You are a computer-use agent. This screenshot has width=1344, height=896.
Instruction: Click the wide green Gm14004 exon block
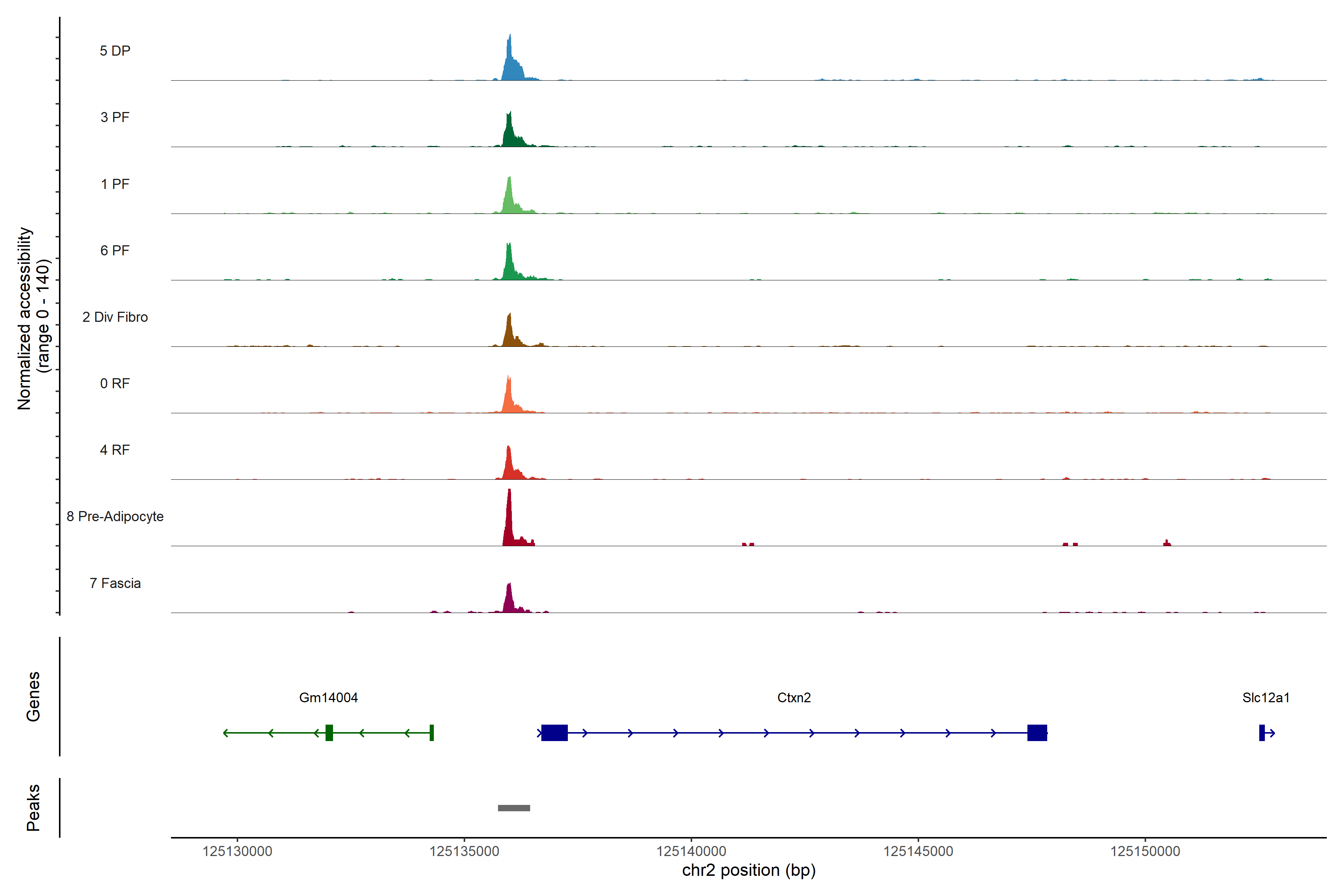(x=329, y=732)
